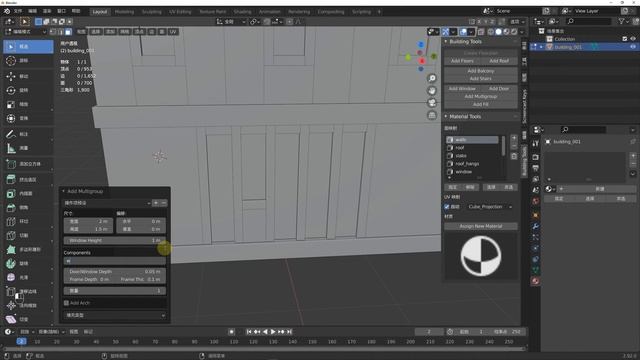Select the Extrude Region tool
Viewport: 640px width, 360px height.
click(28, 180)
